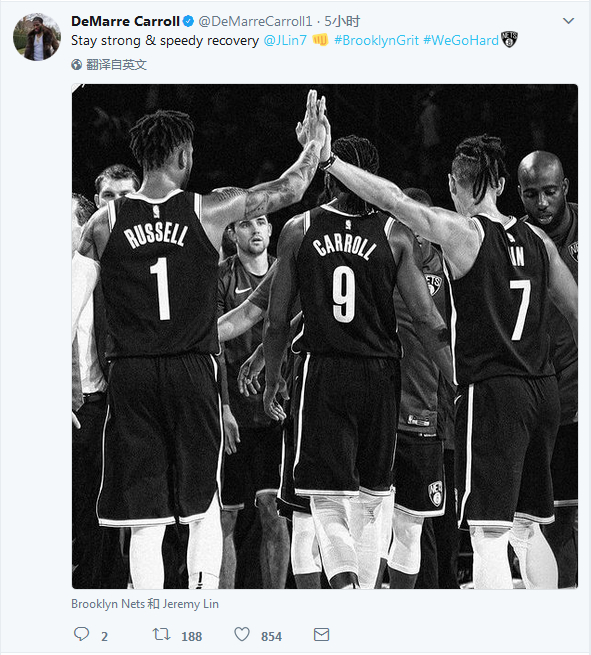Screen dimensions: 591x655
Task: Open the @JLin7 mention link
Action: pyautogui.click(x=285, y=41)
